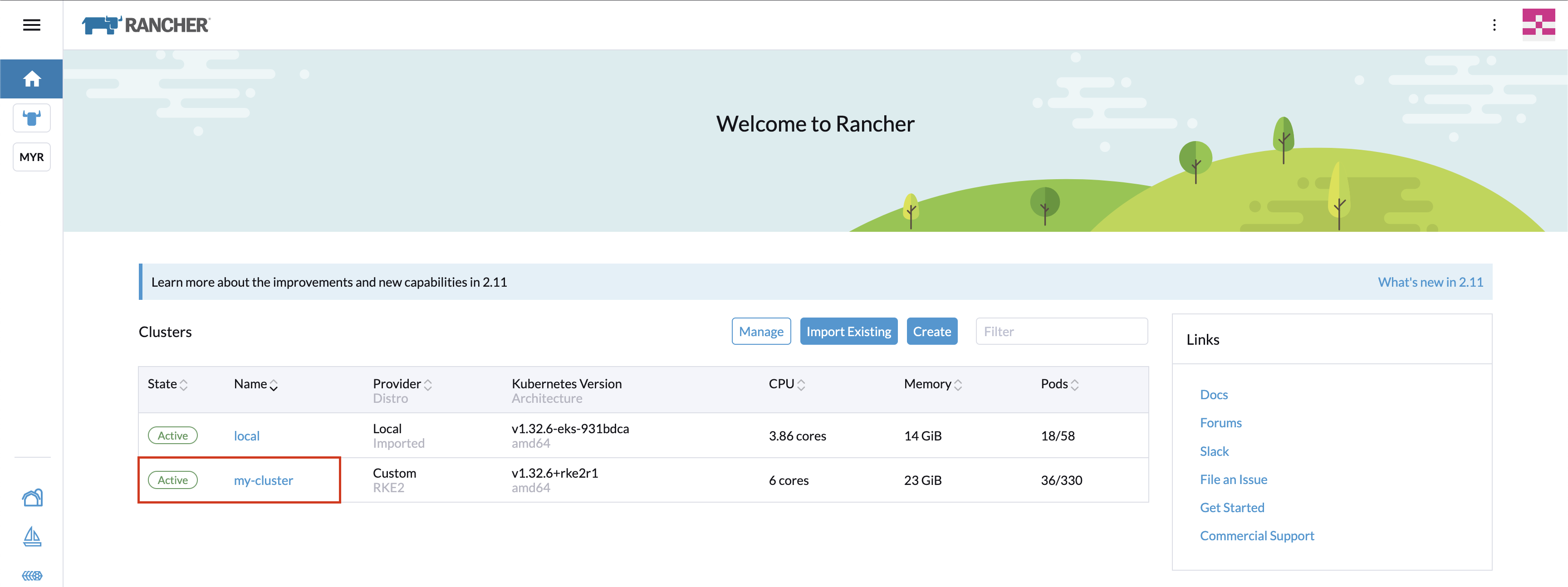Focus the cluster Filter field
The image size is (1568, 587).
tap(1062, 332)
